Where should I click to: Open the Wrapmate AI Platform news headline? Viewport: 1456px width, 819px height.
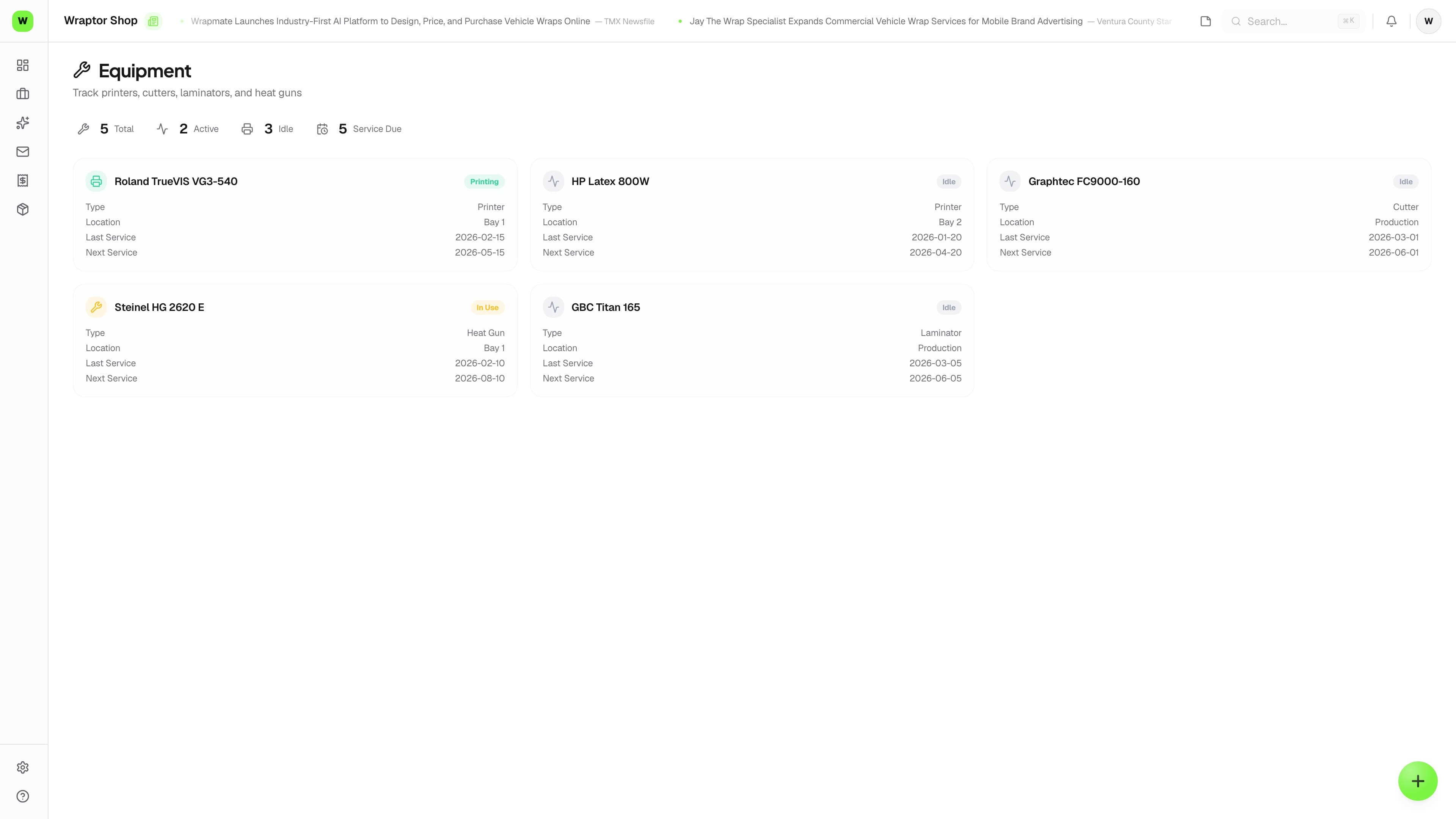point(390,21)
